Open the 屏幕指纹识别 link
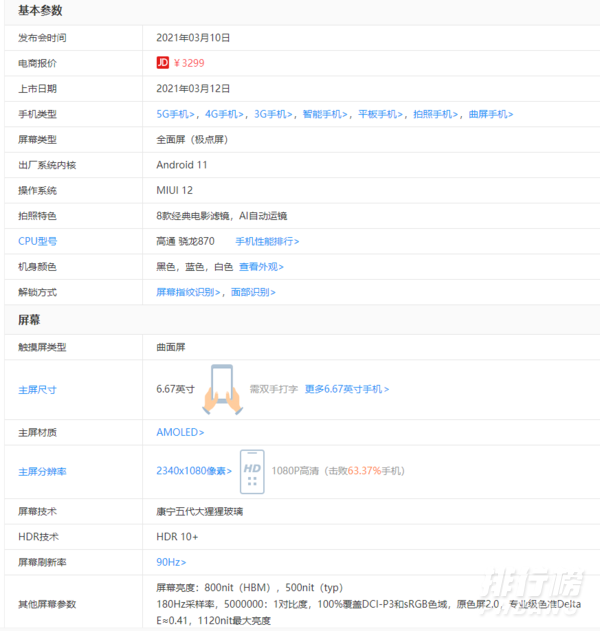The height and width of the screenshot is (631, 600). [188, 292]
